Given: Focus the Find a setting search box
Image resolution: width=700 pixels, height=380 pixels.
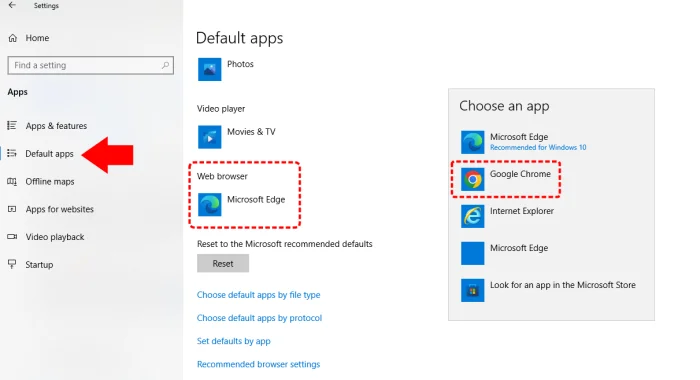Looking at the screenshot, I should click(91, 65).
